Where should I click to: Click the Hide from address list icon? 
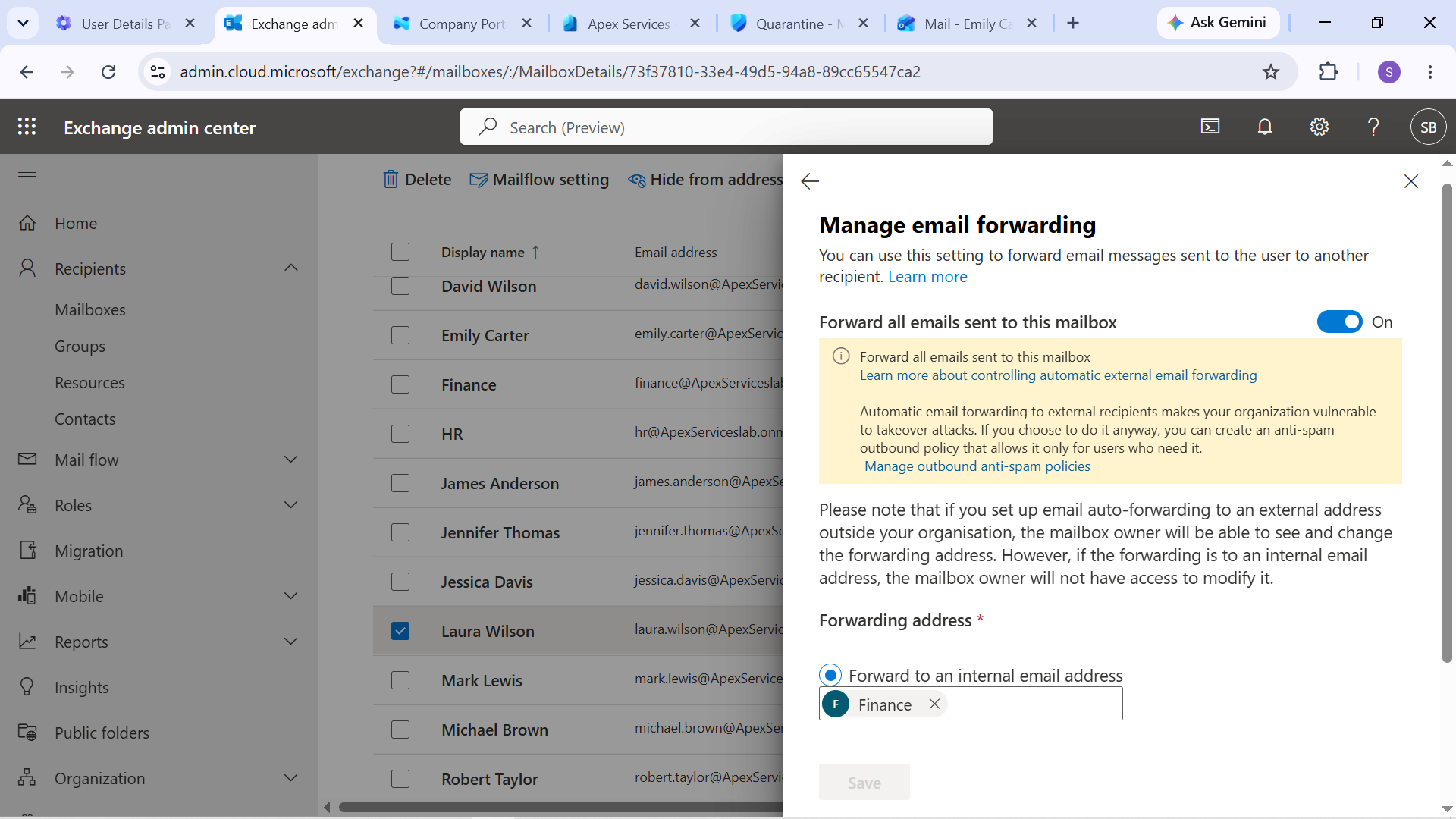coord(637,180)
